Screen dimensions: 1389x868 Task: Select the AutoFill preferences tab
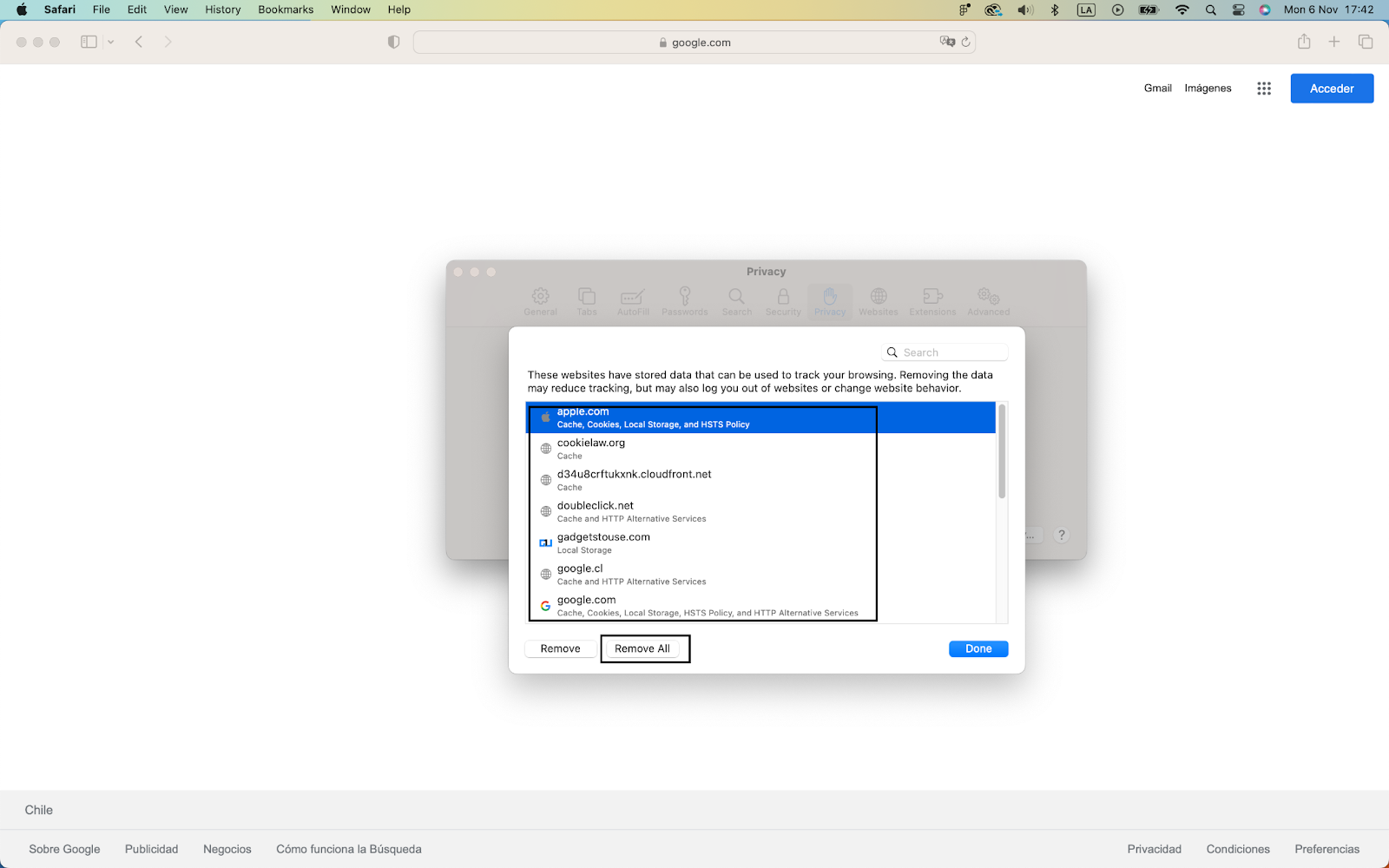point(633,302)
